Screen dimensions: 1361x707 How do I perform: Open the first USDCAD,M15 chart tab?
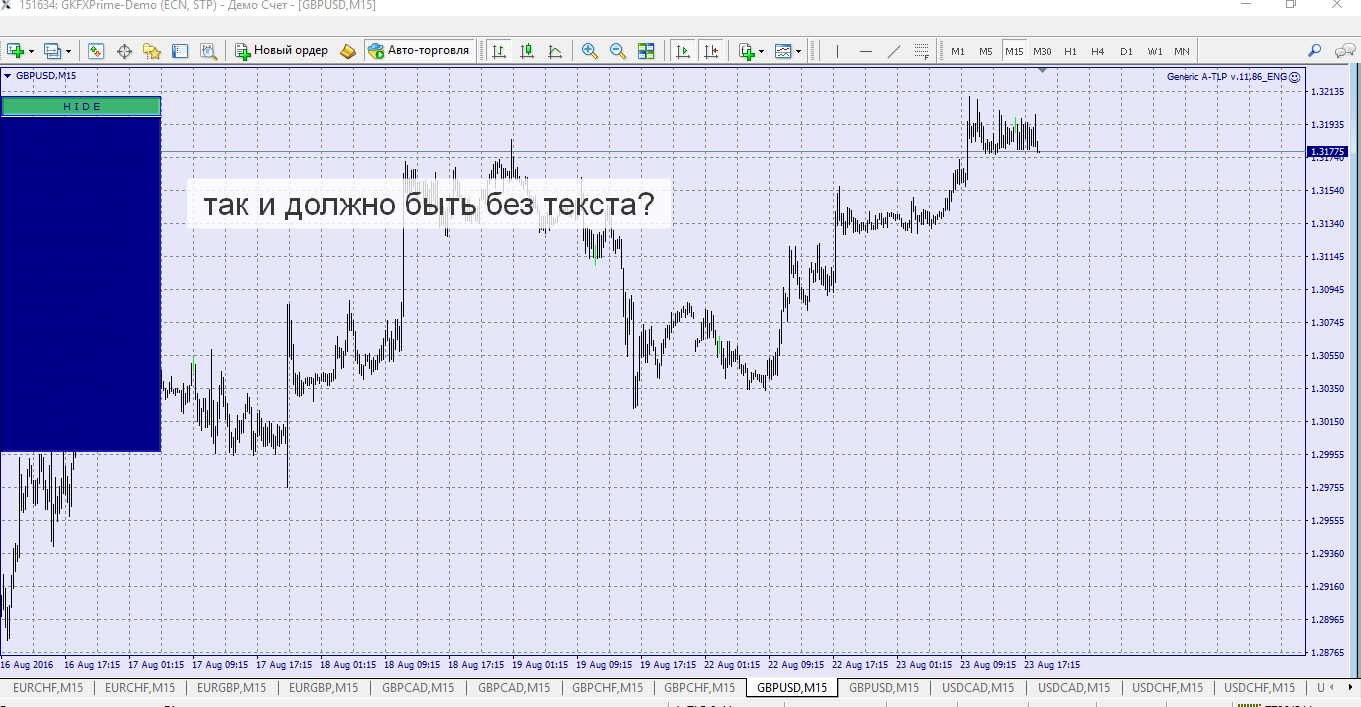tap(978, 687)
